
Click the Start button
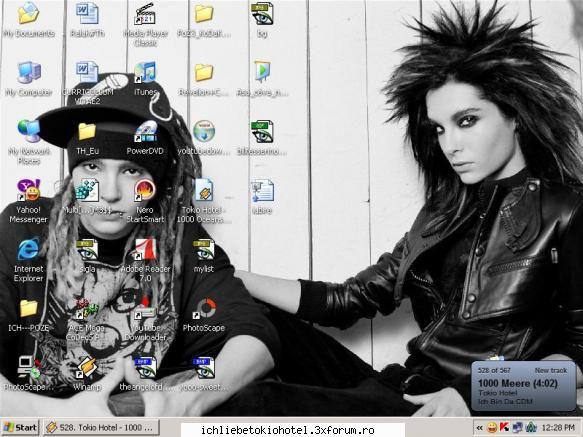coord(20,428)
